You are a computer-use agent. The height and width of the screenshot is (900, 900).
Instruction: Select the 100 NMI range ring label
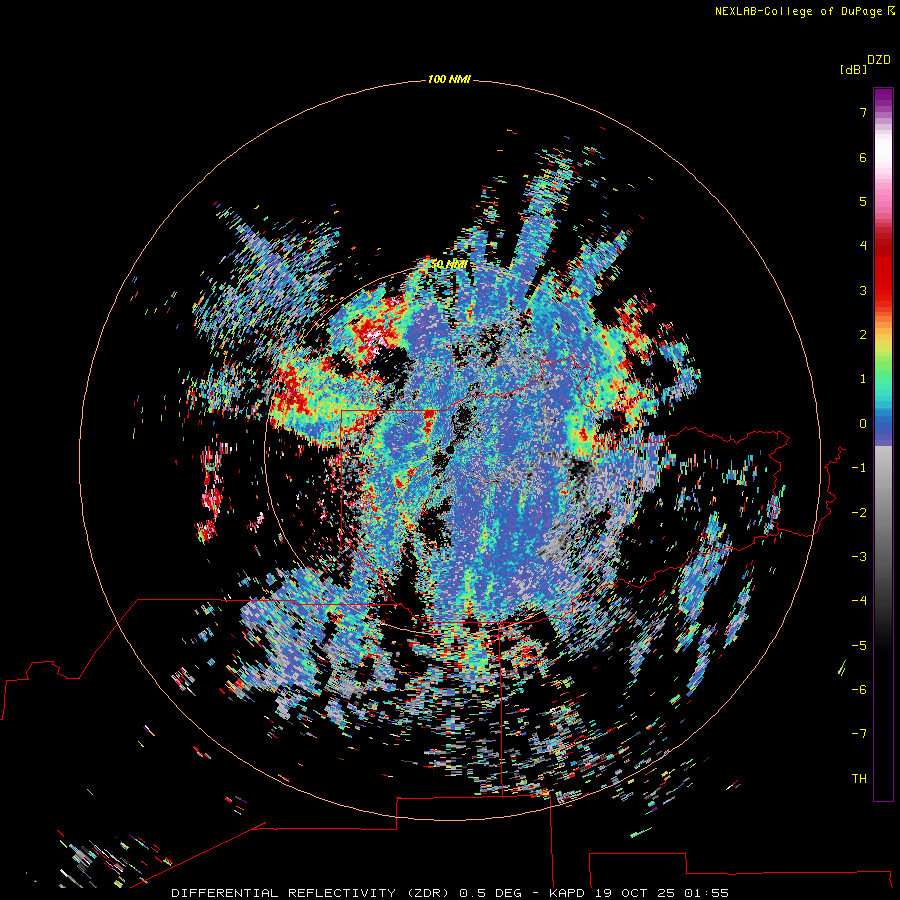[x=449, y=79]
